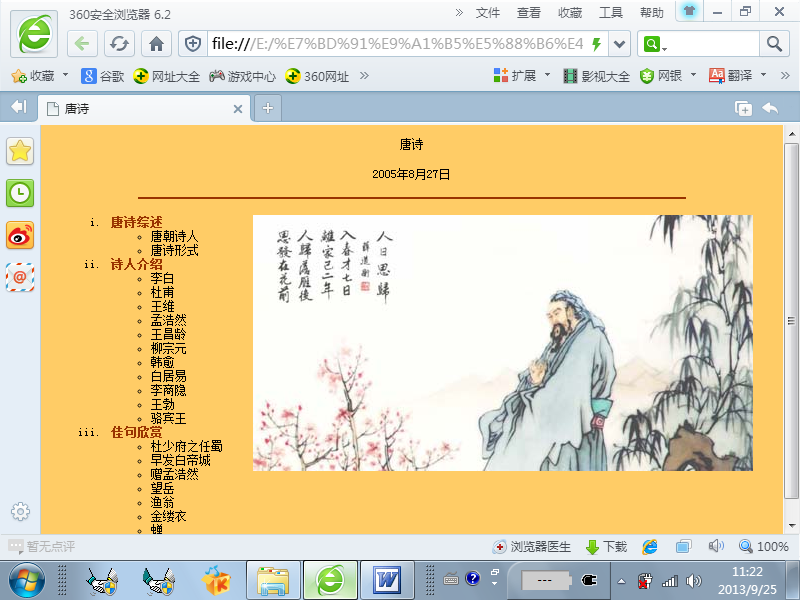Toggle the sidebar using the top-left arrow icon
The height and width of the screenshot is (600, 800).
point(18,108)
